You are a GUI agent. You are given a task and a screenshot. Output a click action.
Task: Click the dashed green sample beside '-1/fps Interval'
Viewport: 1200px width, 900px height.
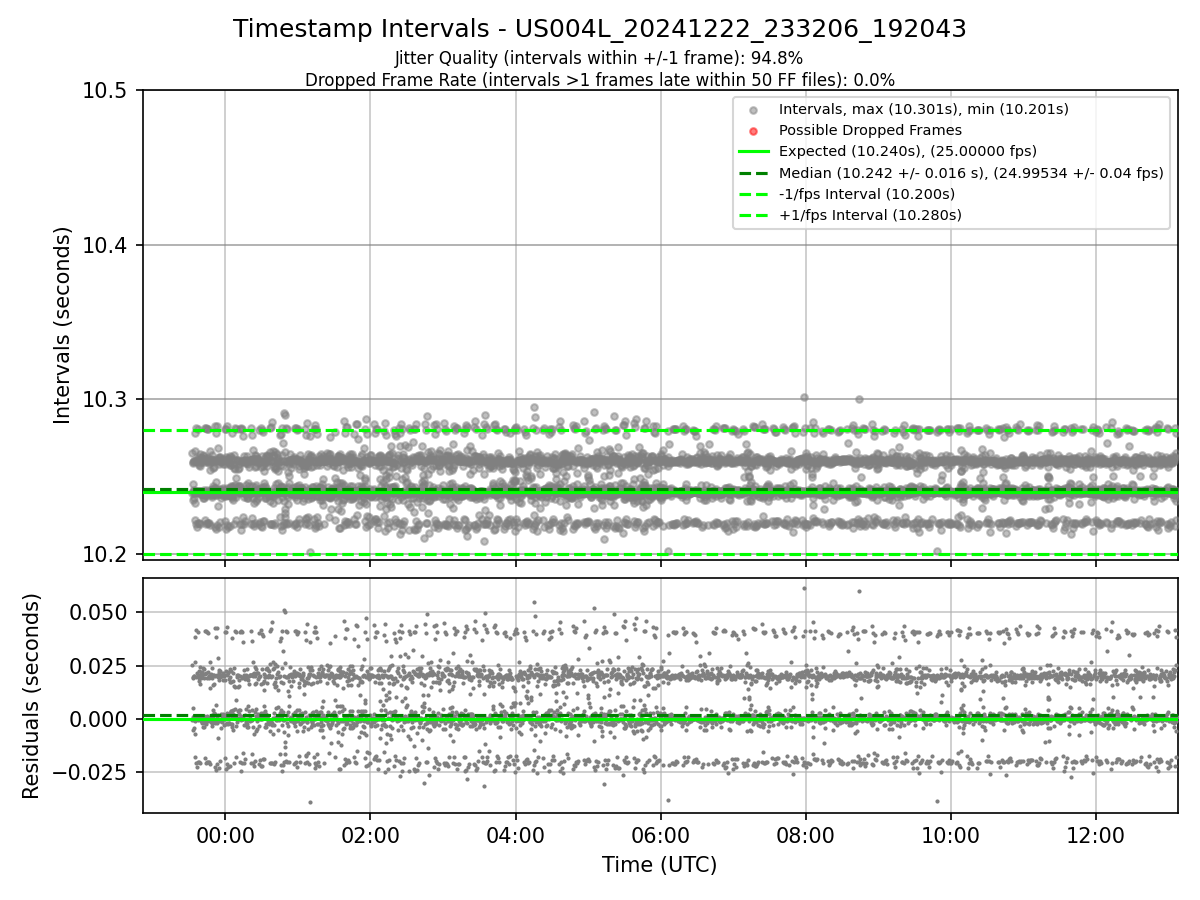point(754,194)
